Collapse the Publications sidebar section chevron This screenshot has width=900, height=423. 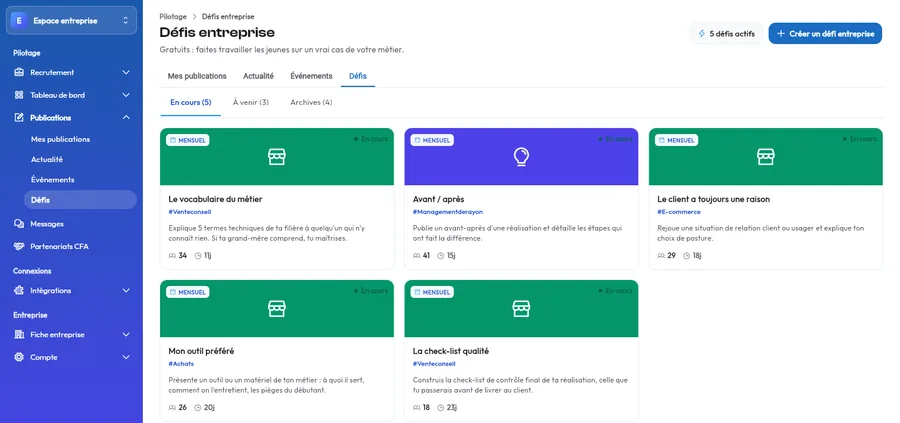[126, 118]
